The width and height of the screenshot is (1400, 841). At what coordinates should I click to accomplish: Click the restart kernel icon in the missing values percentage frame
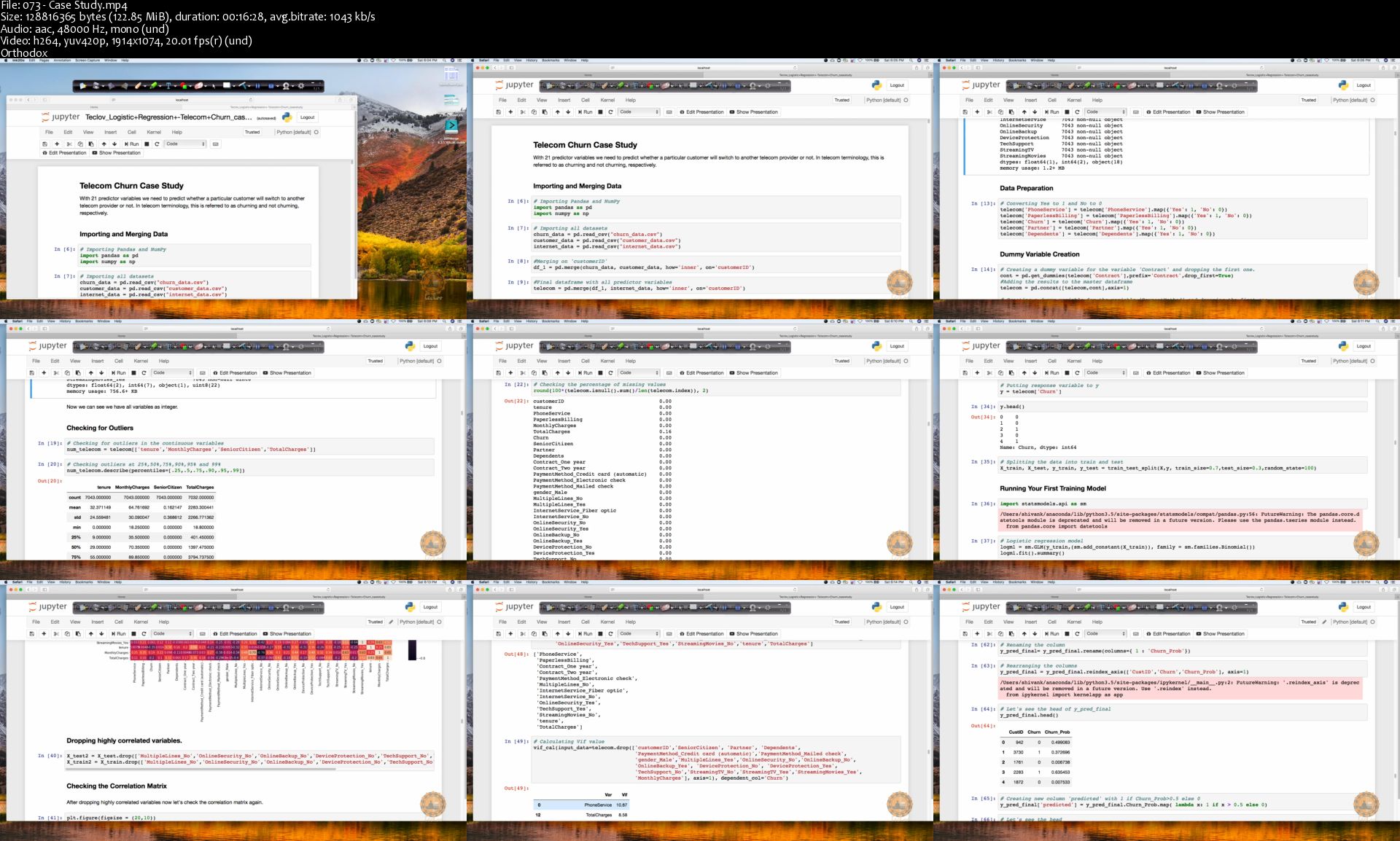coord(610,373)
